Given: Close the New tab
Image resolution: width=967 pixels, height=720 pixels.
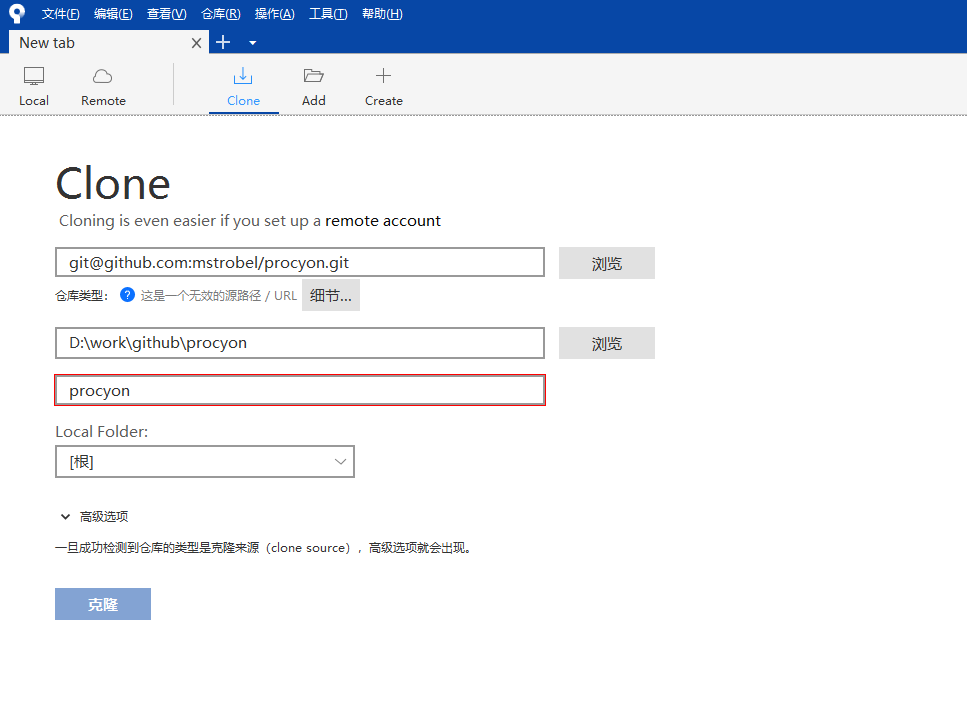Looking at the screenshot, I should [x=197, y=43].
